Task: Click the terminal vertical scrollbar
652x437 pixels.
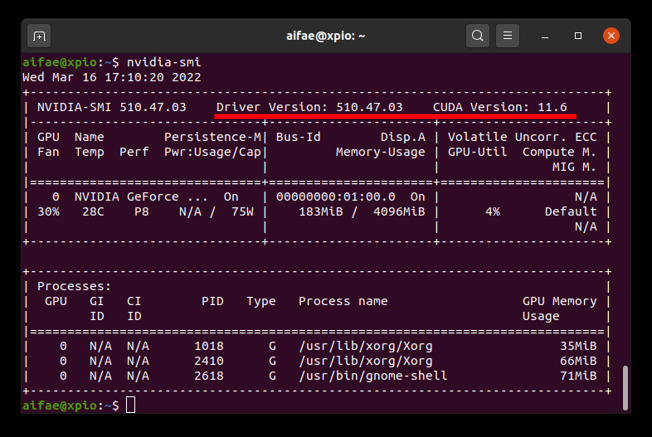Action: click(x=625, y=388)
